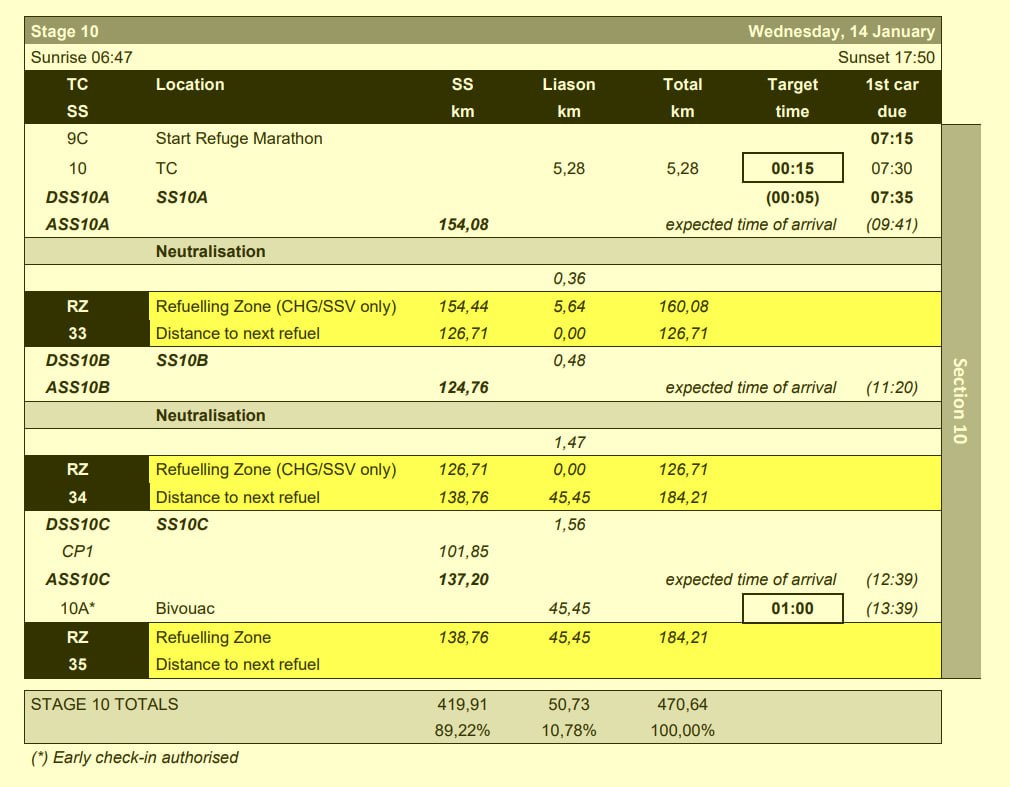Click the Sunrise 06:47 label

[x=82, y=58]
